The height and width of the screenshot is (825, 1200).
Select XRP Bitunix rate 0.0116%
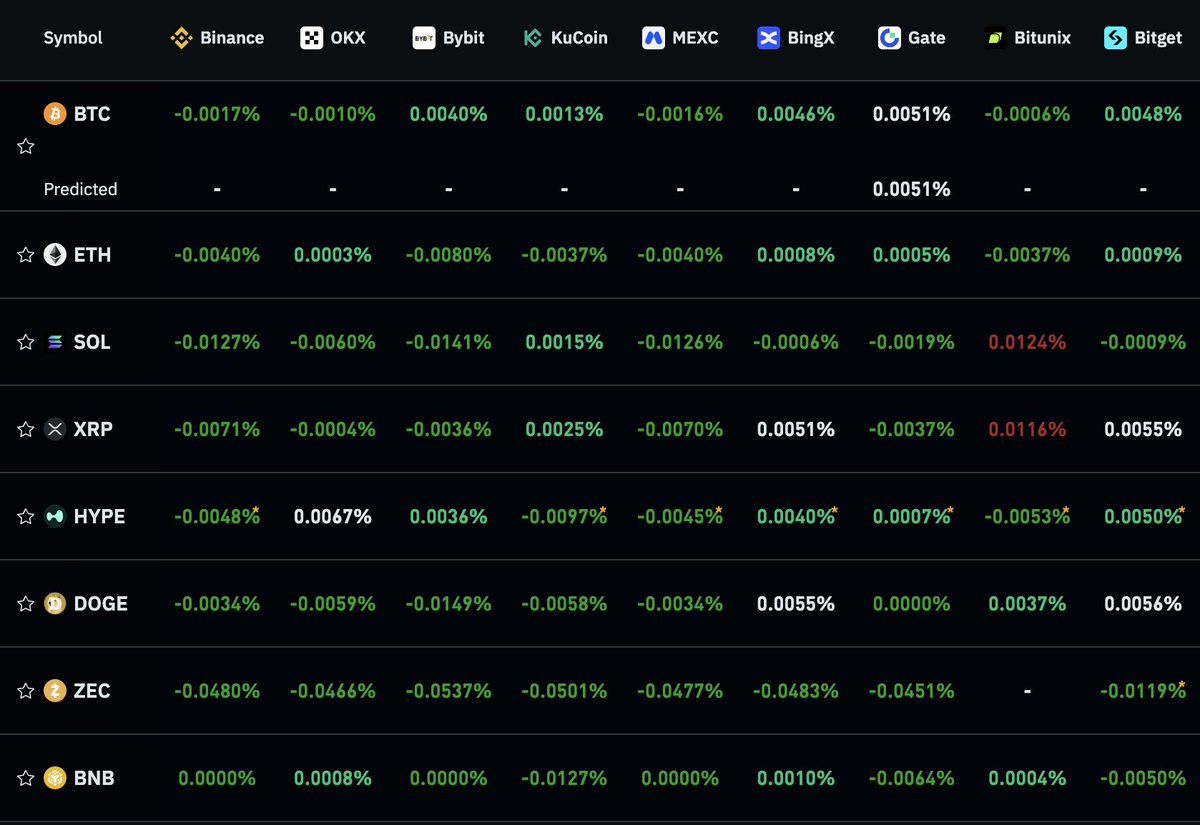(1027, 429)
